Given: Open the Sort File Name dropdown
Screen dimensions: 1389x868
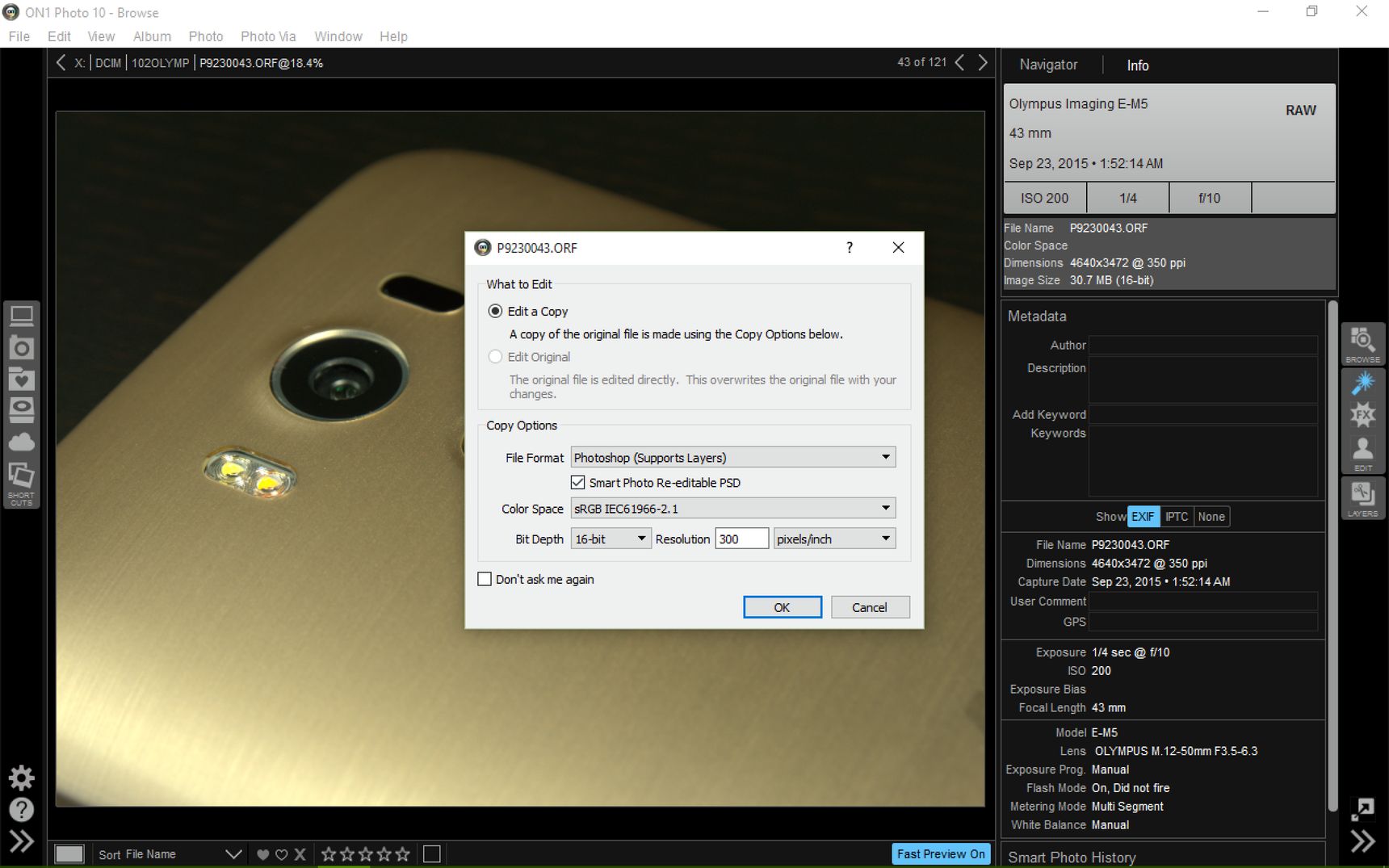Looking at the screenshot, I should (170, 854).
